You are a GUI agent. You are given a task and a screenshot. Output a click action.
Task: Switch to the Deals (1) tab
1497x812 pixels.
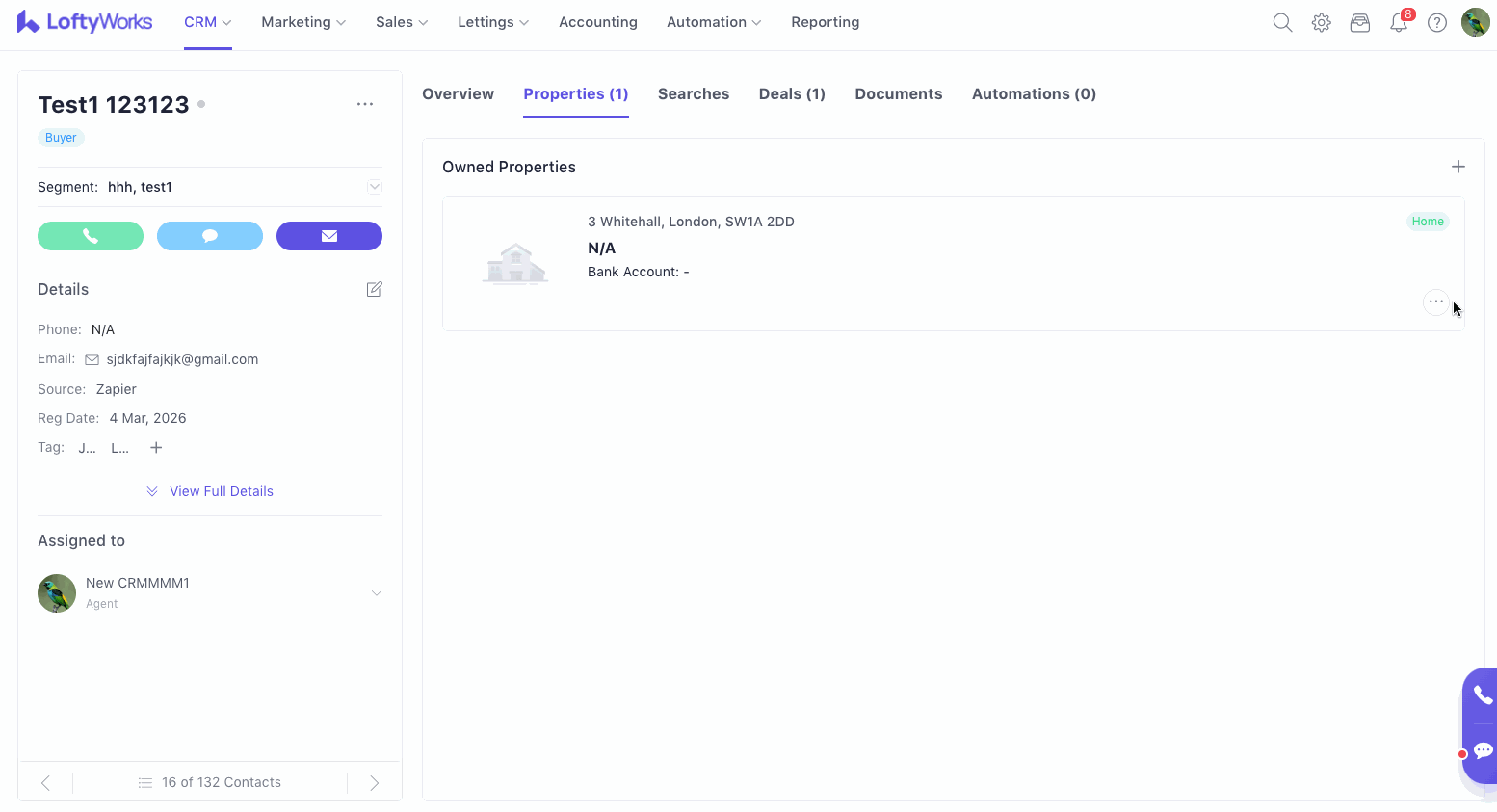[x=792, y=93]
